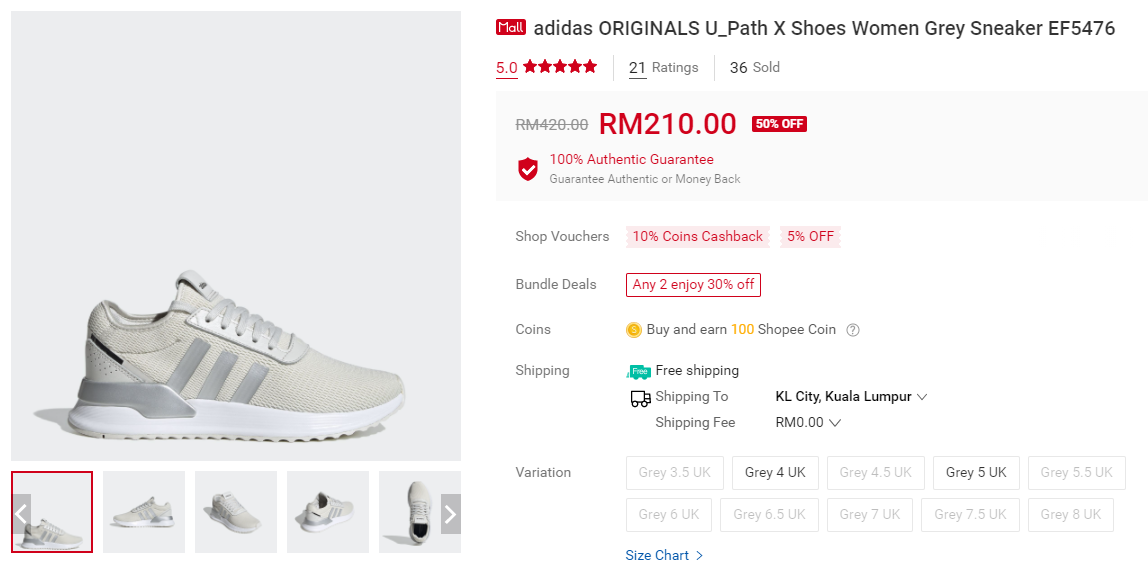Image resolution: width=1148 pixels, height=570 pixels.
Task: Open the Size Chart link
Action: click(x=664, y=555)
